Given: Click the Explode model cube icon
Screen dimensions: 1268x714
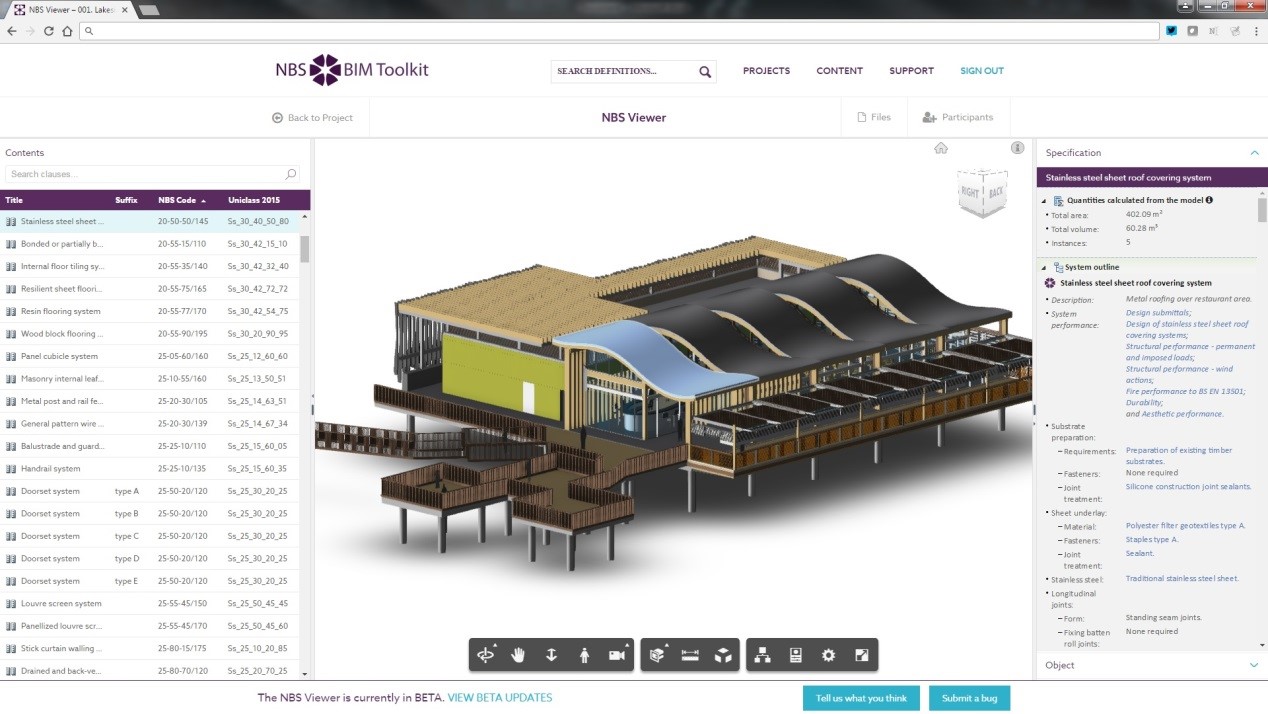Looking at the screenshot, I should coord(724,654).
